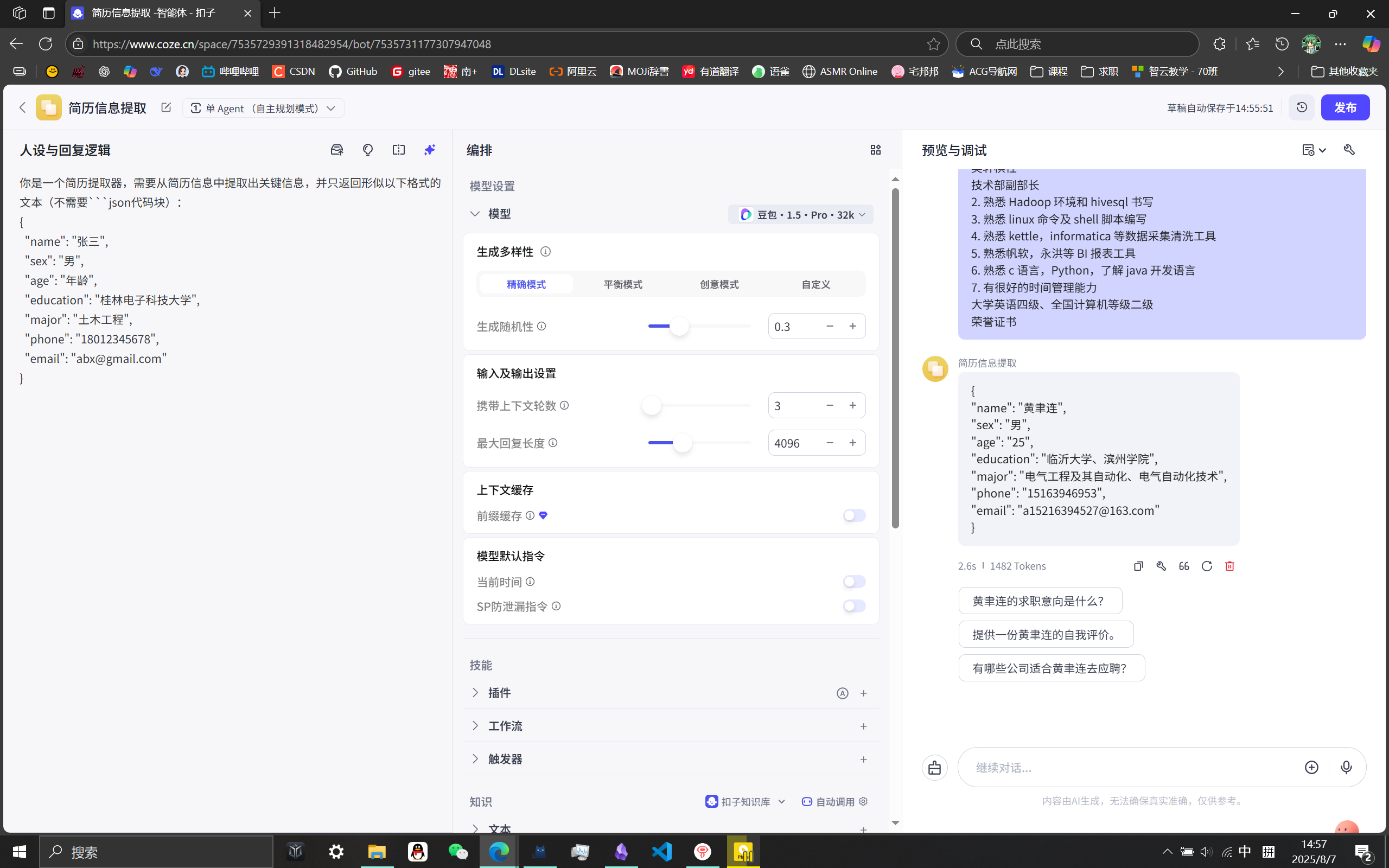Click the 最大回复长度 slider handle
The height and width of the screenshot is (868, 1389).
tap(682, 443)
